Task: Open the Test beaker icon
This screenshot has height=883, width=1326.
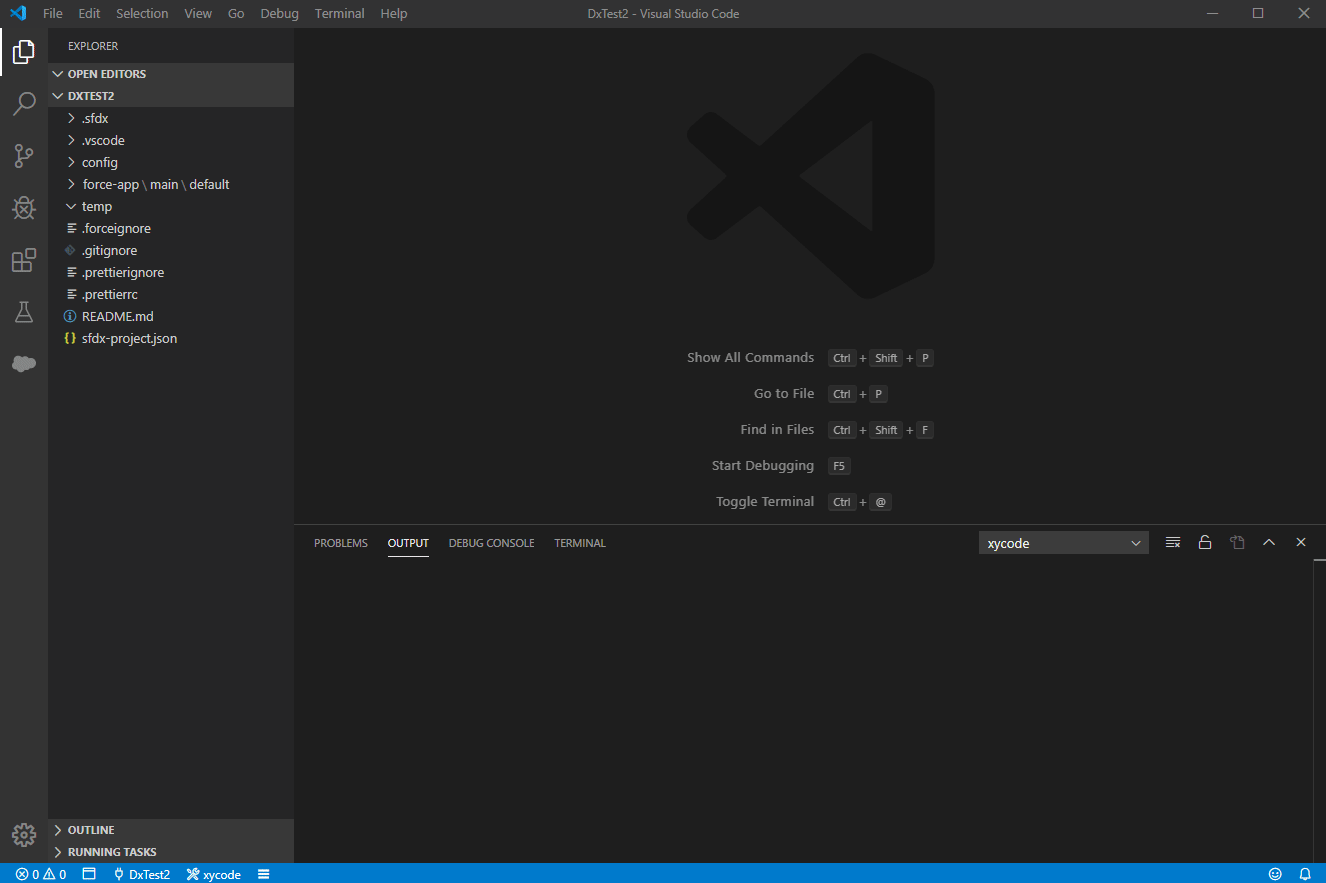Action: [x=24, y=312]
